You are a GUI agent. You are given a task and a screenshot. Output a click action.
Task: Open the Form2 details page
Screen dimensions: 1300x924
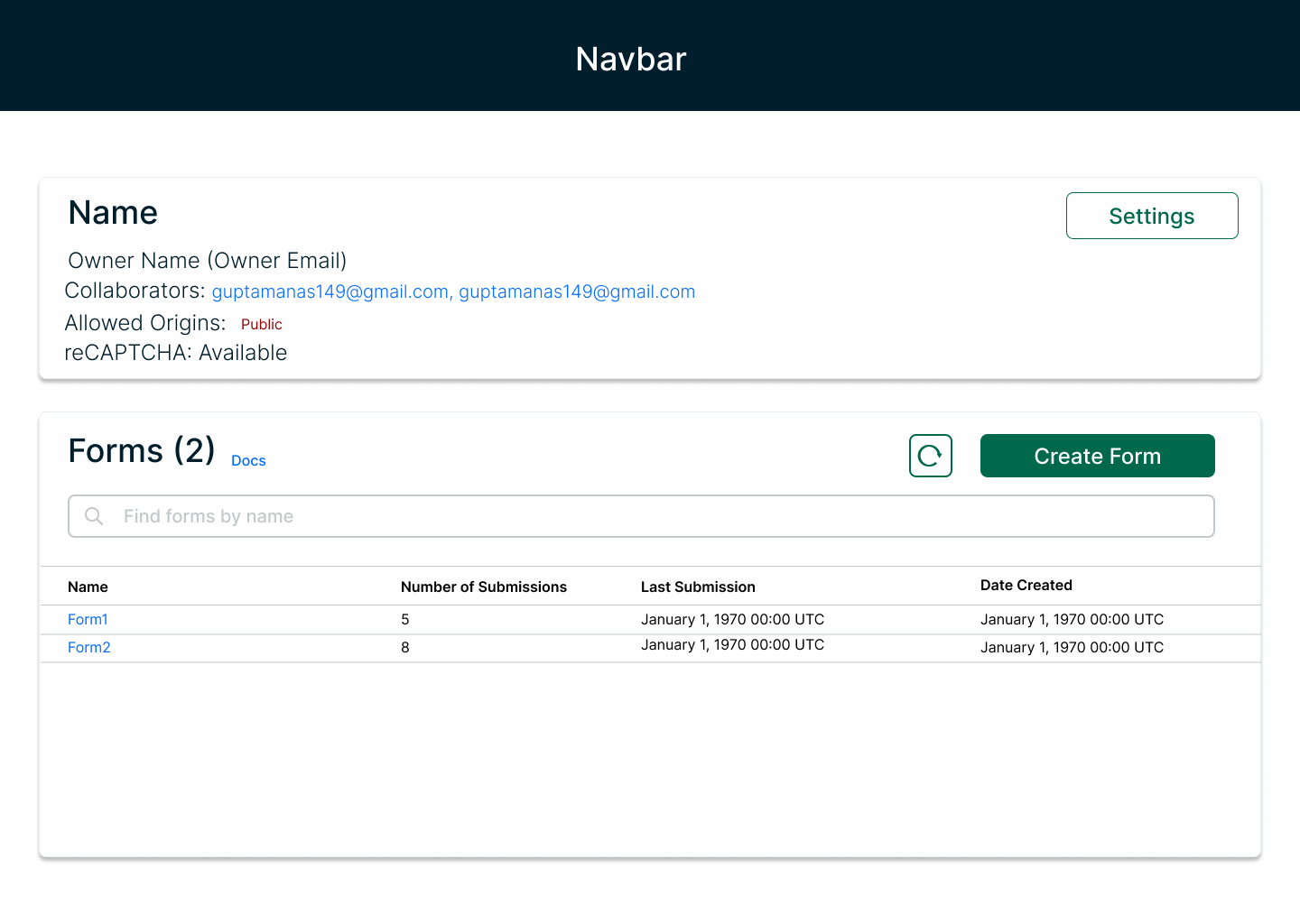pyautogui.click(x=88, y=647)
